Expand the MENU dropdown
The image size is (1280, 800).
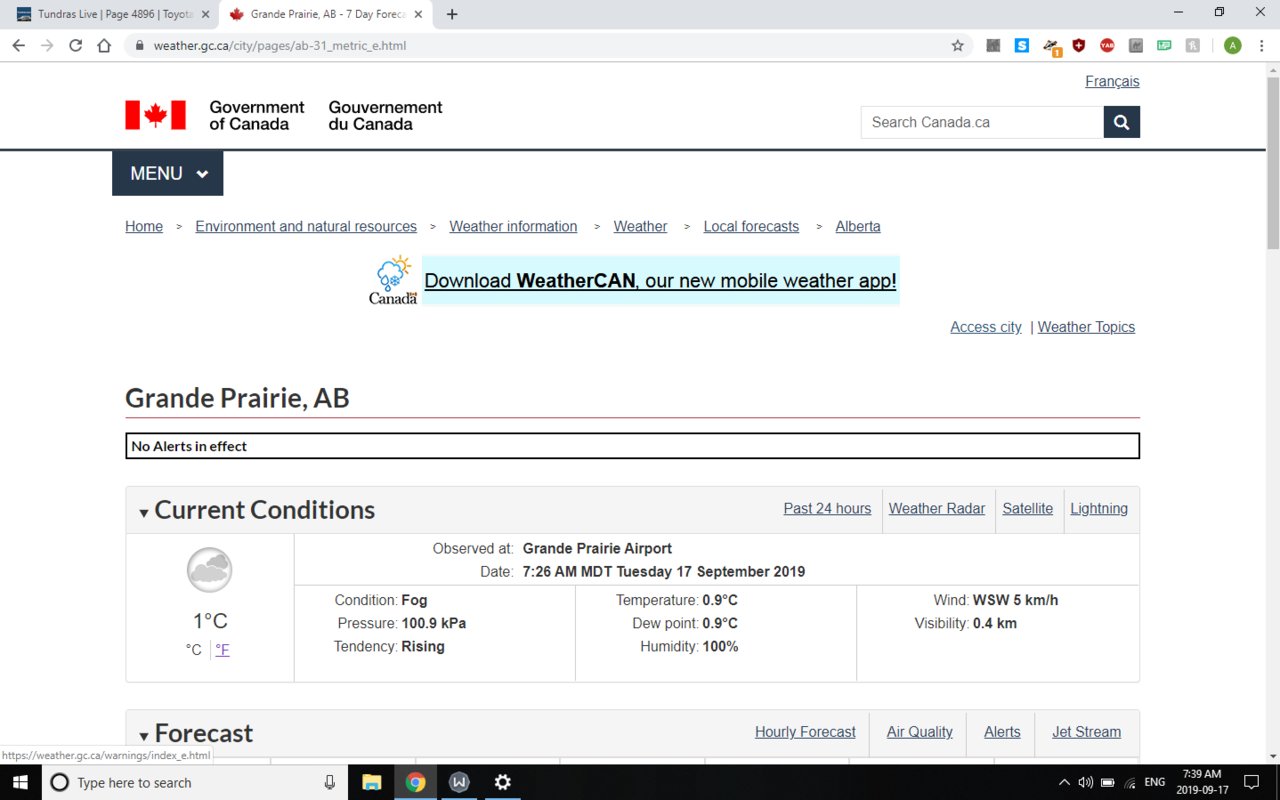click(168, 173)
